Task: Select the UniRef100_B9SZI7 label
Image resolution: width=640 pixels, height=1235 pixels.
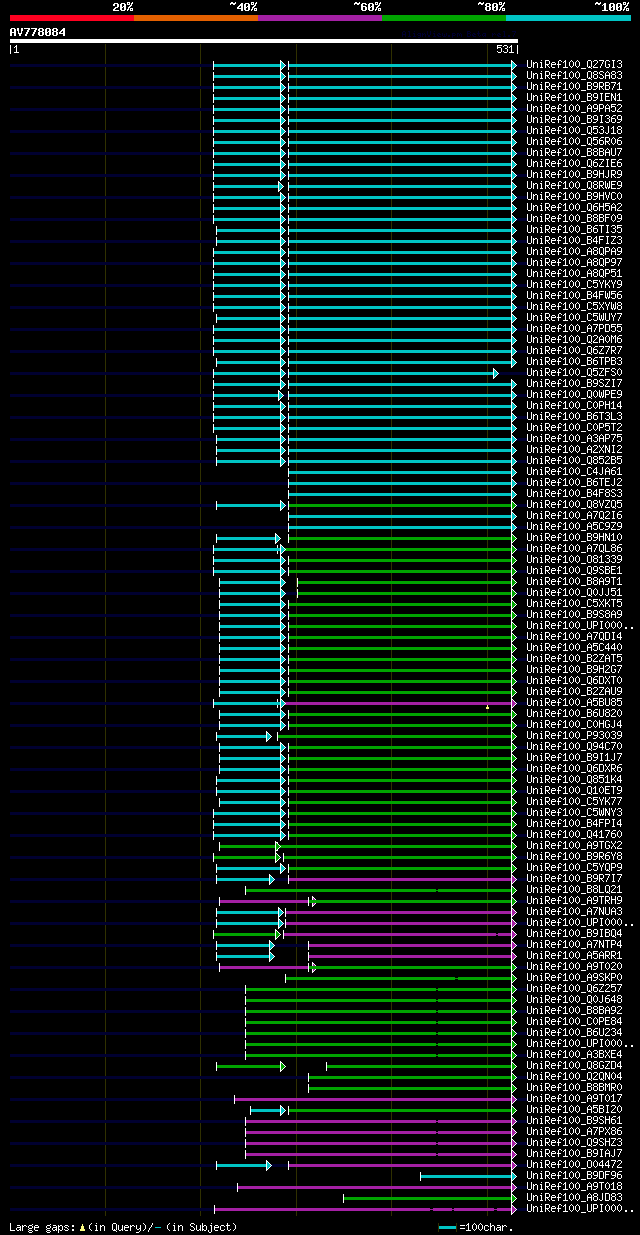Action: (574, 383)
